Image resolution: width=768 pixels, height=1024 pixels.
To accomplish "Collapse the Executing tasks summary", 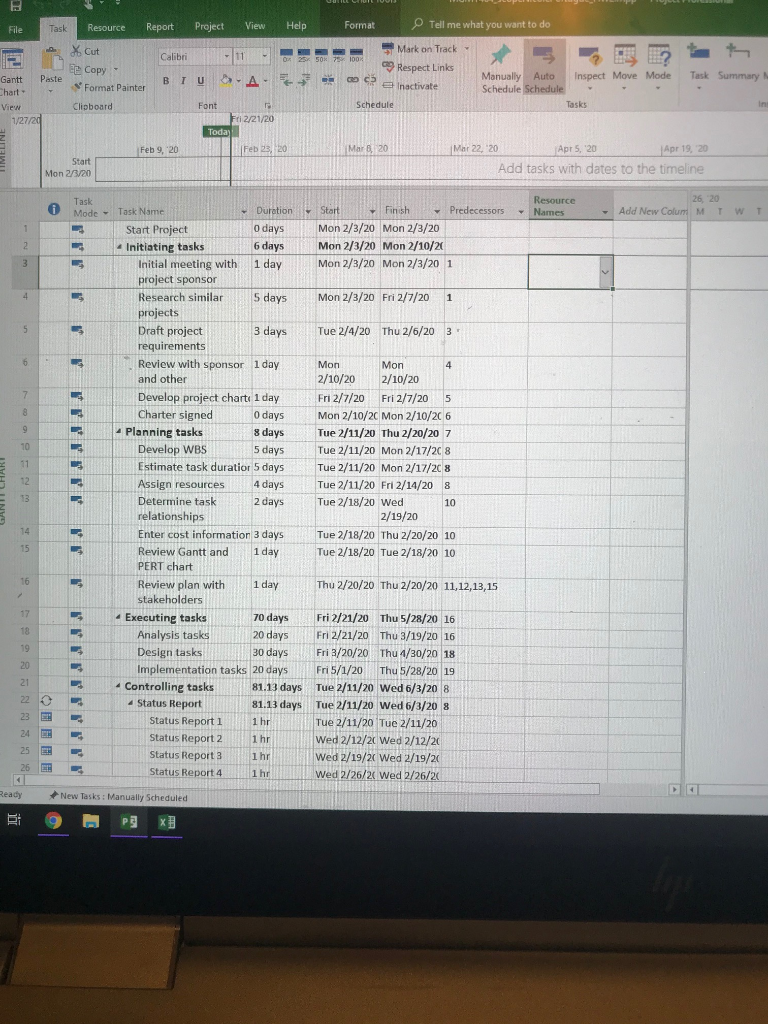I will pos(118,617).
